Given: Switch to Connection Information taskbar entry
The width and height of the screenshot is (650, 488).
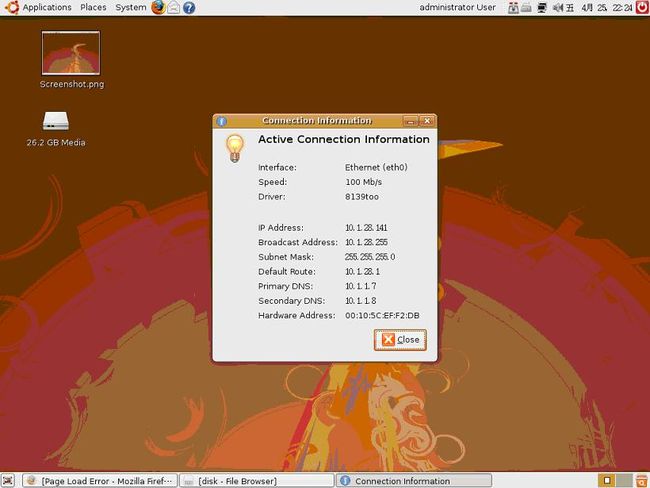Looking at the screenshot, I should pos(414,481).
